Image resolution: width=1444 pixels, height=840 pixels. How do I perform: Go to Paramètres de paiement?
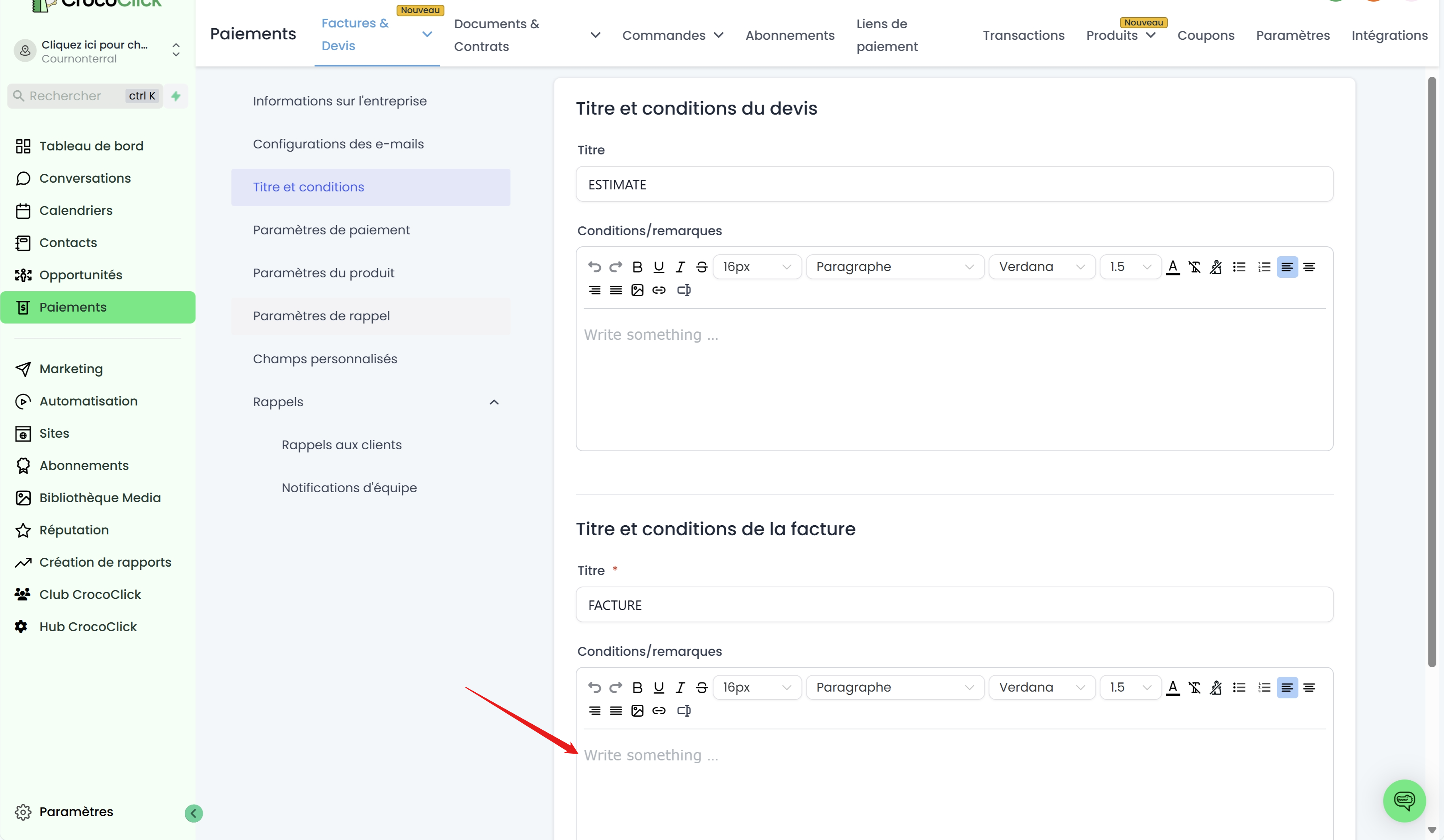click(371, 230)
